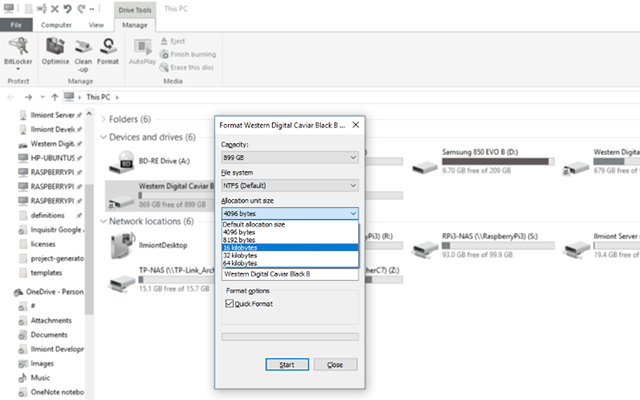Choose Default allocation size option

[290, 224]
